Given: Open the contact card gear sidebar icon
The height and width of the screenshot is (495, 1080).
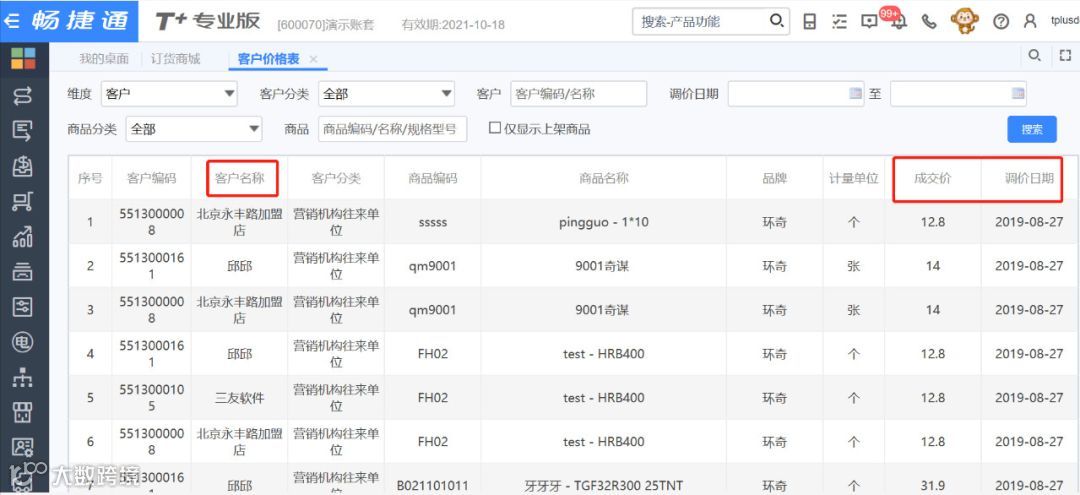Looking at the screenshot, I should click(23, 447).
